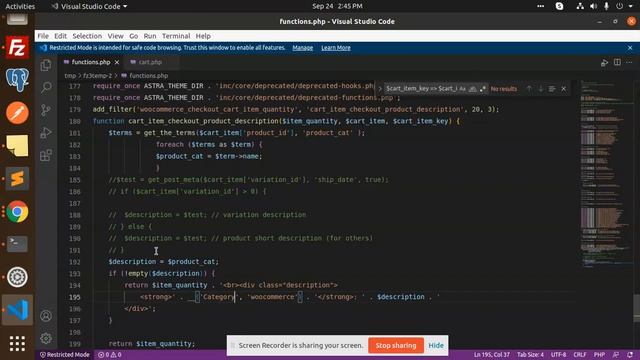Hide the screen sharing notification
640x360 pixels.
[x=436, y=345]
